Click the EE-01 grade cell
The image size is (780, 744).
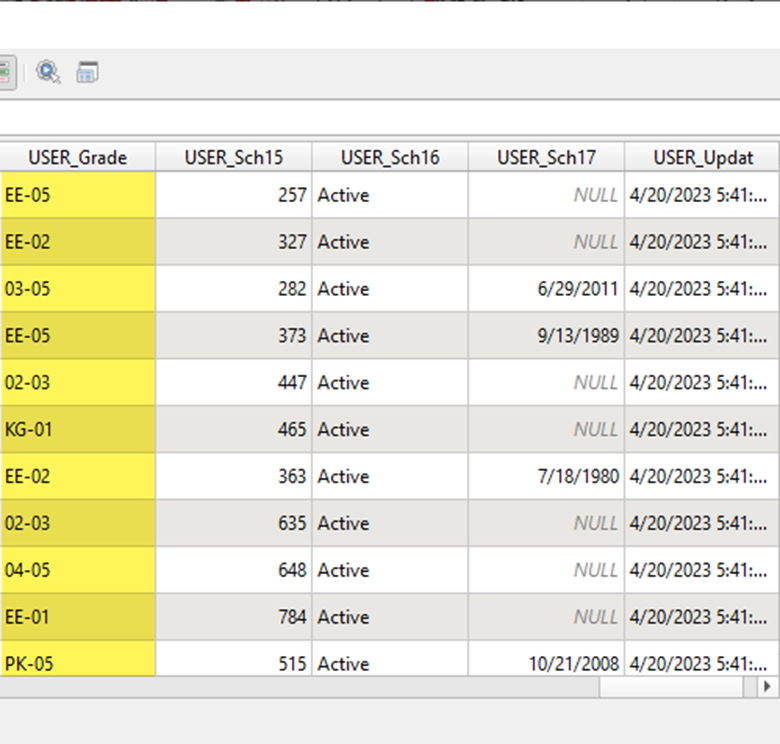[78, 617]
